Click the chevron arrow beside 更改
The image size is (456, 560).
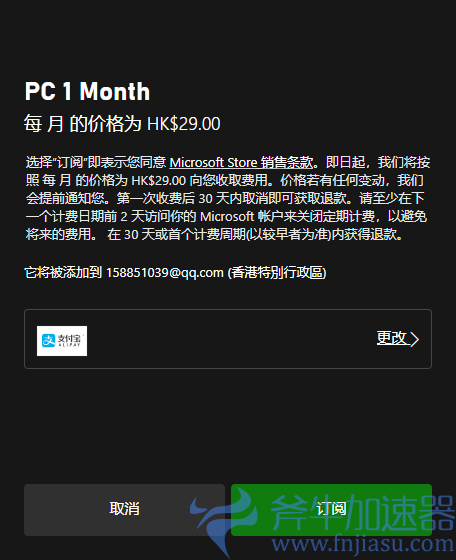click(x=414, y=339)
